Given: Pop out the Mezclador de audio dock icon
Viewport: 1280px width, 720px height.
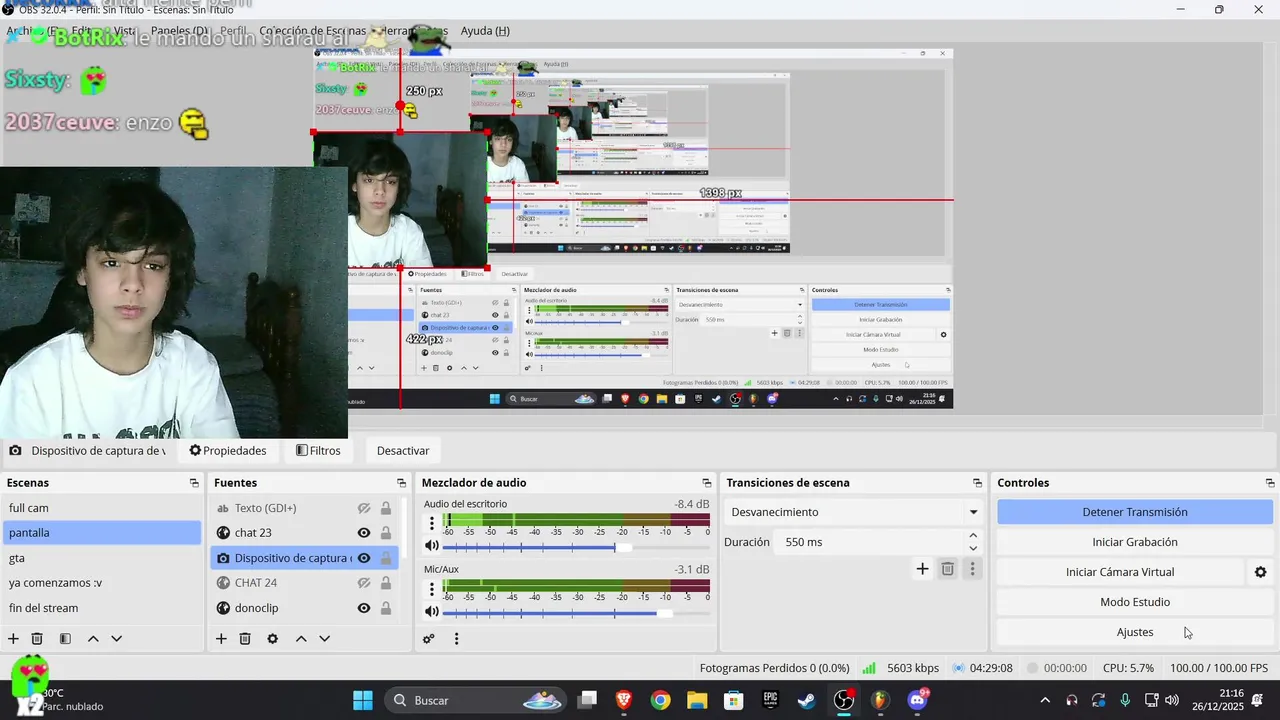Looking at the screenshot, I should pos(707,483).
